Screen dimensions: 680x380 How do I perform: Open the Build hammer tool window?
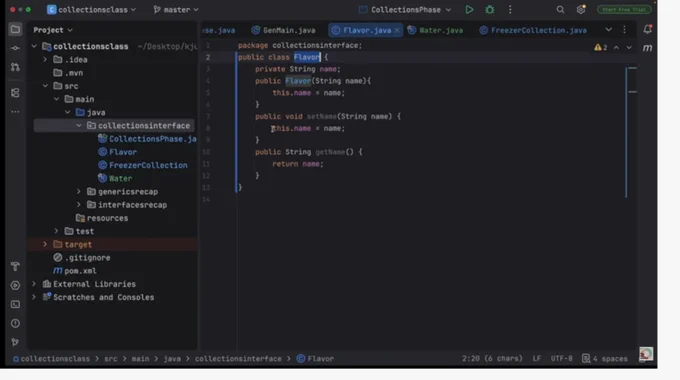click(x=15, y=266)
